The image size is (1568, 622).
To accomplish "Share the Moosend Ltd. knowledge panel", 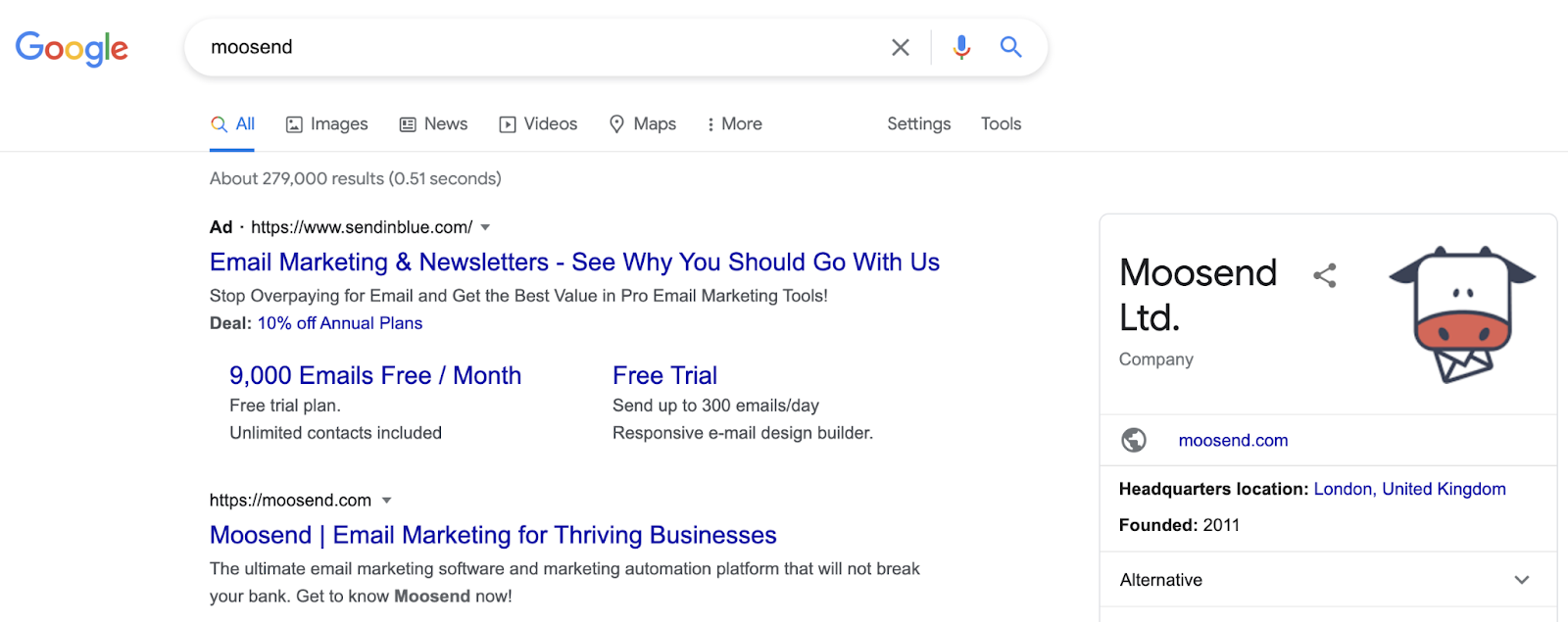I will (x=1325, y=275).
